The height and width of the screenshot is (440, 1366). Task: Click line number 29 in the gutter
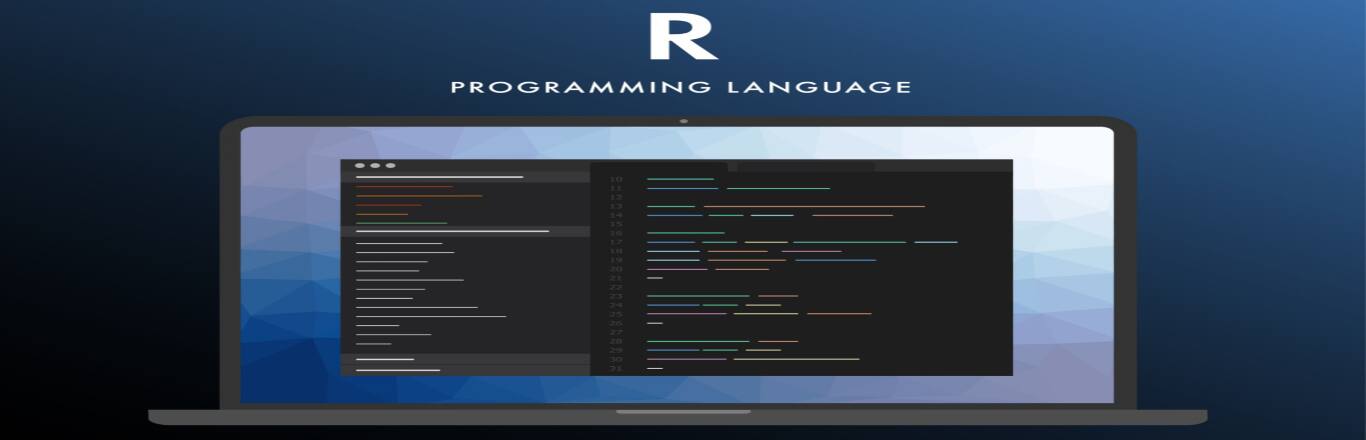pyautogui.click(x=615, y=350)
